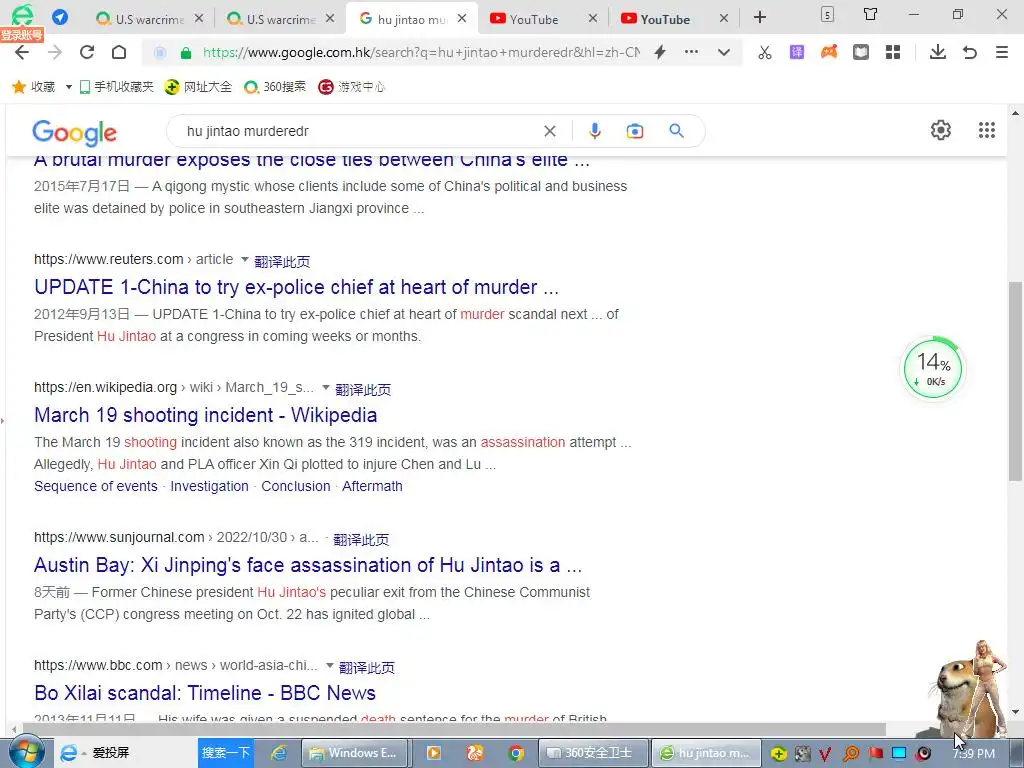
Task: Open the four-squares extensions grid
Action: coord(893,52)
